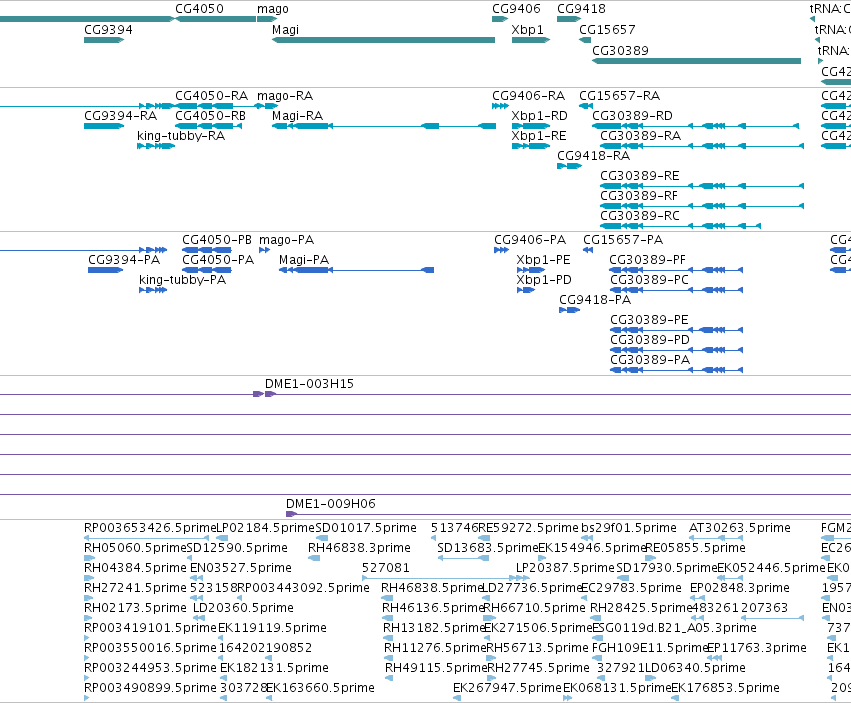This screenshot has width=851, height=703.
Task: Open EST label 527081
Action: tap(385, 567)
